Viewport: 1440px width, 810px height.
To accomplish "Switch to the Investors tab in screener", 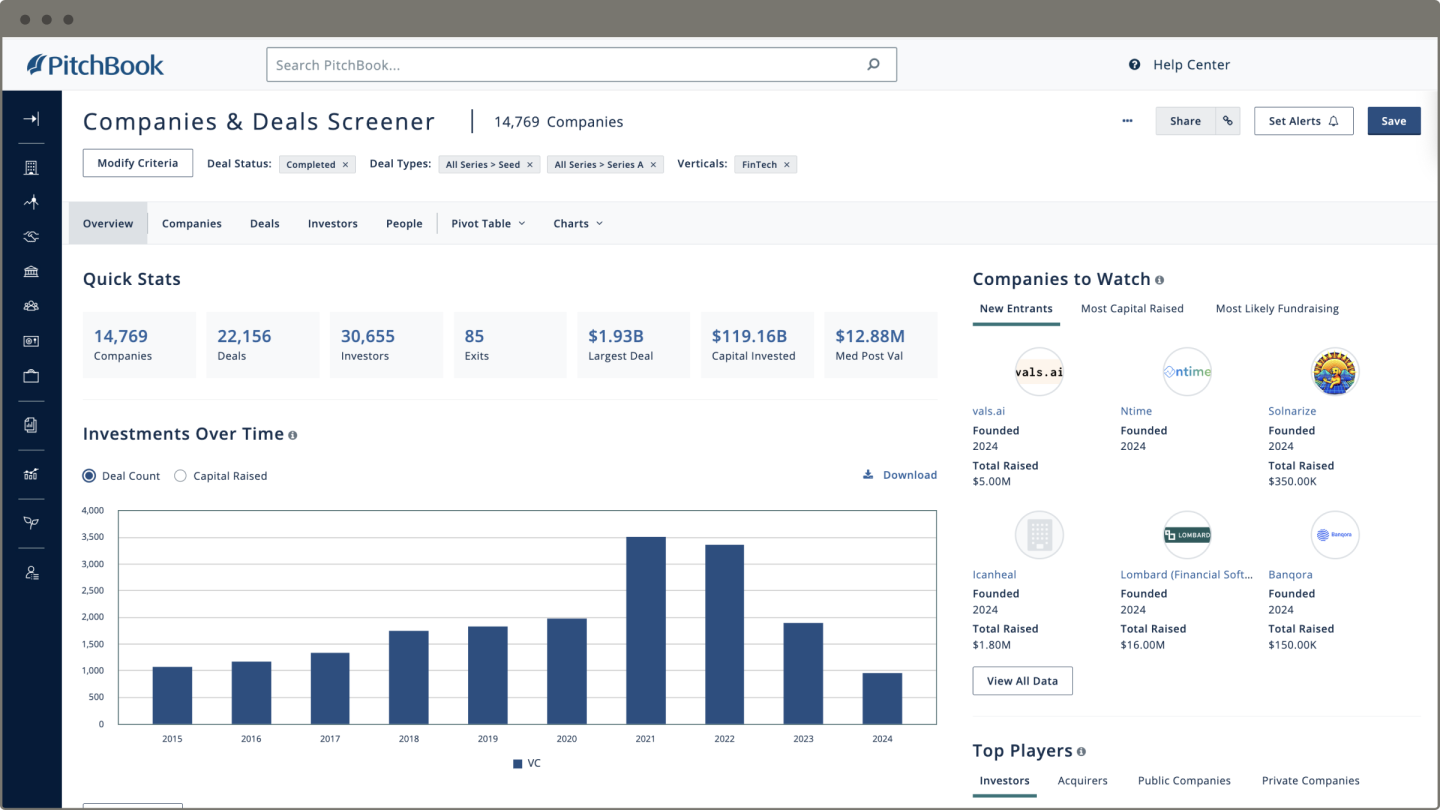I will [x=333, y=224].
